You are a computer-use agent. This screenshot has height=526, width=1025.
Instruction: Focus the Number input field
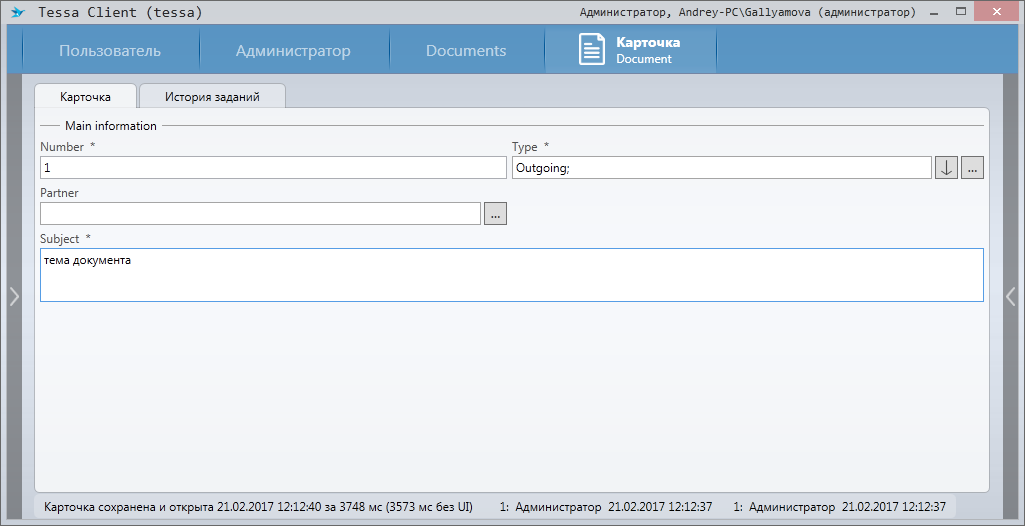point(273,168)
